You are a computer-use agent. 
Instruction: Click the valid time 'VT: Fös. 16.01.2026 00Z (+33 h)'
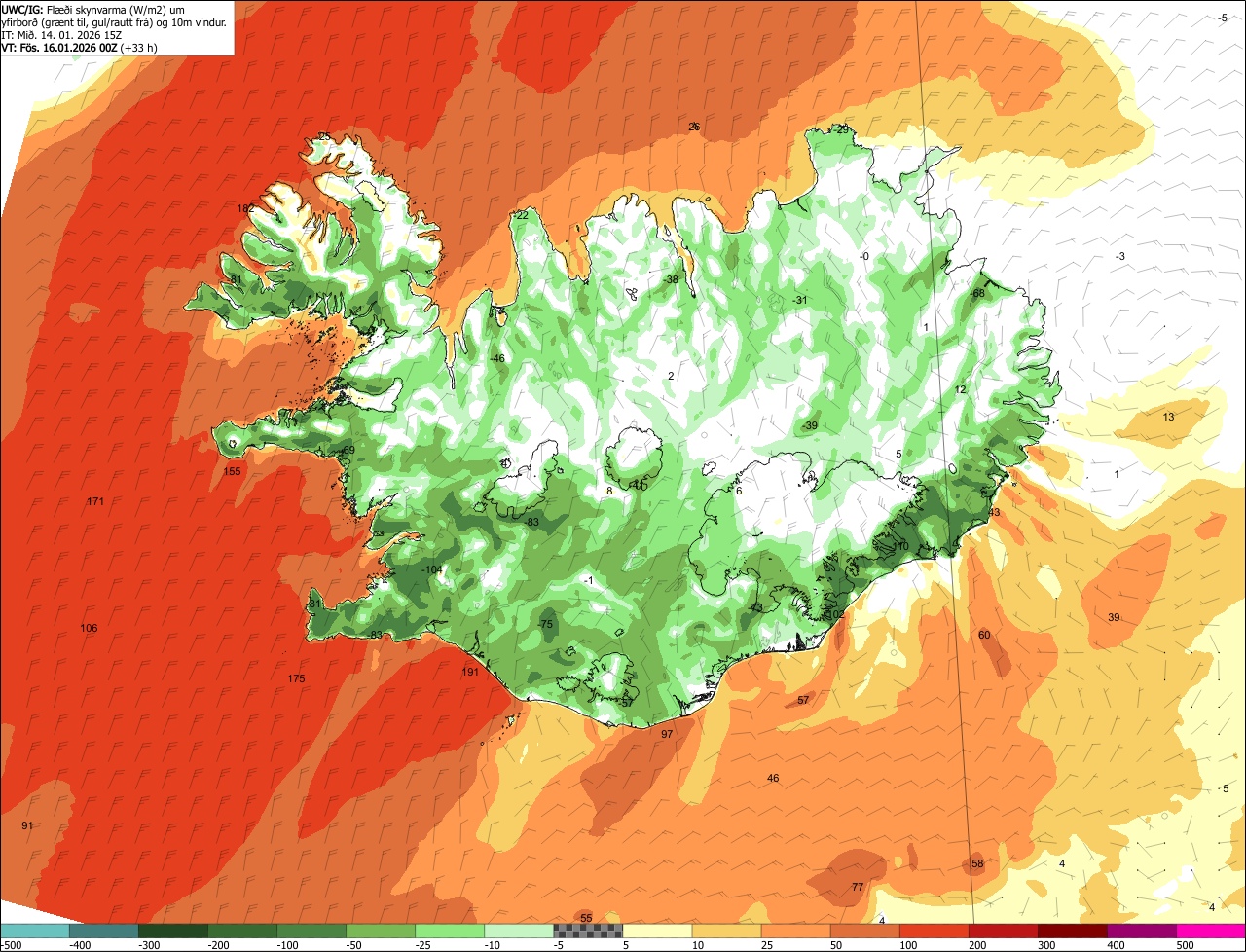coord(80,47)
